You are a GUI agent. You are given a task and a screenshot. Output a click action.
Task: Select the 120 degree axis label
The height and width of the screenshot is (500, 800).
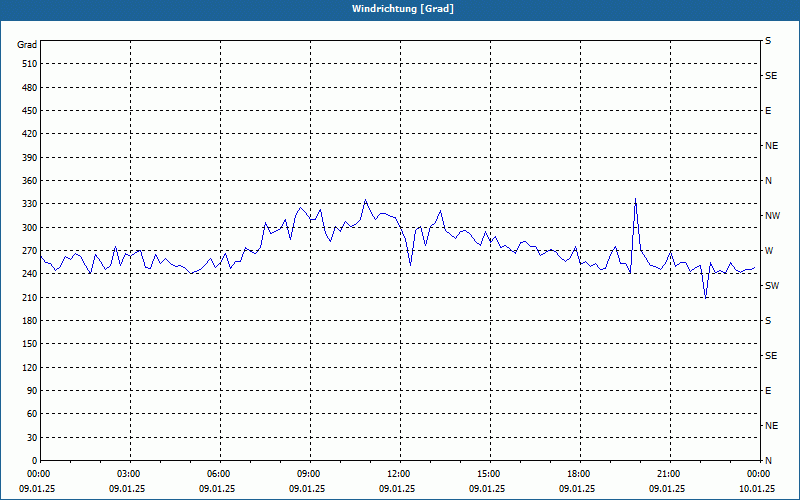[x=30, y=367]
